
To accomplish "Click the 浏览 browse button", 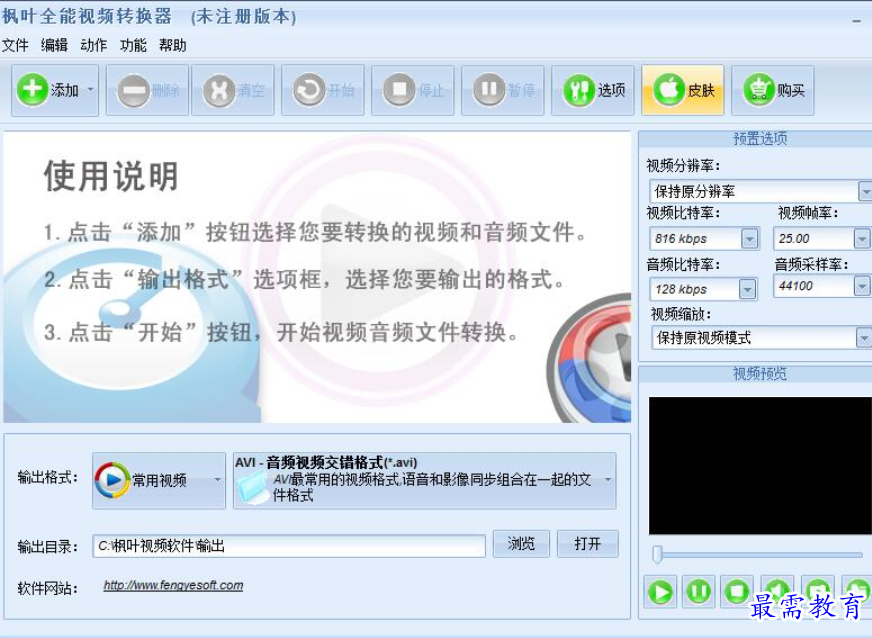I will point(521,544).
